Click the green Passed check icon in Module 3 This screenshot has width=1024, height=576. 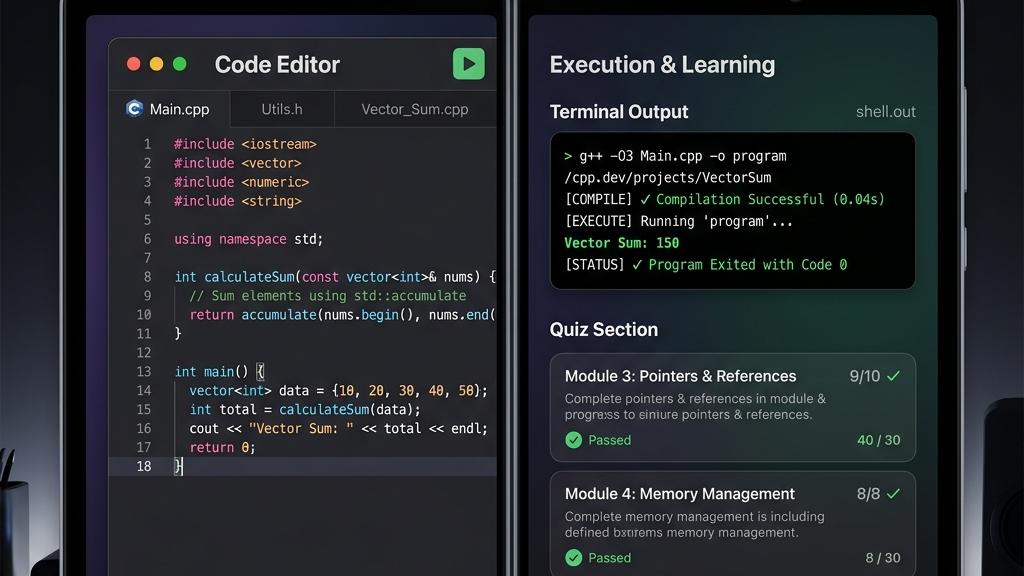573,440
